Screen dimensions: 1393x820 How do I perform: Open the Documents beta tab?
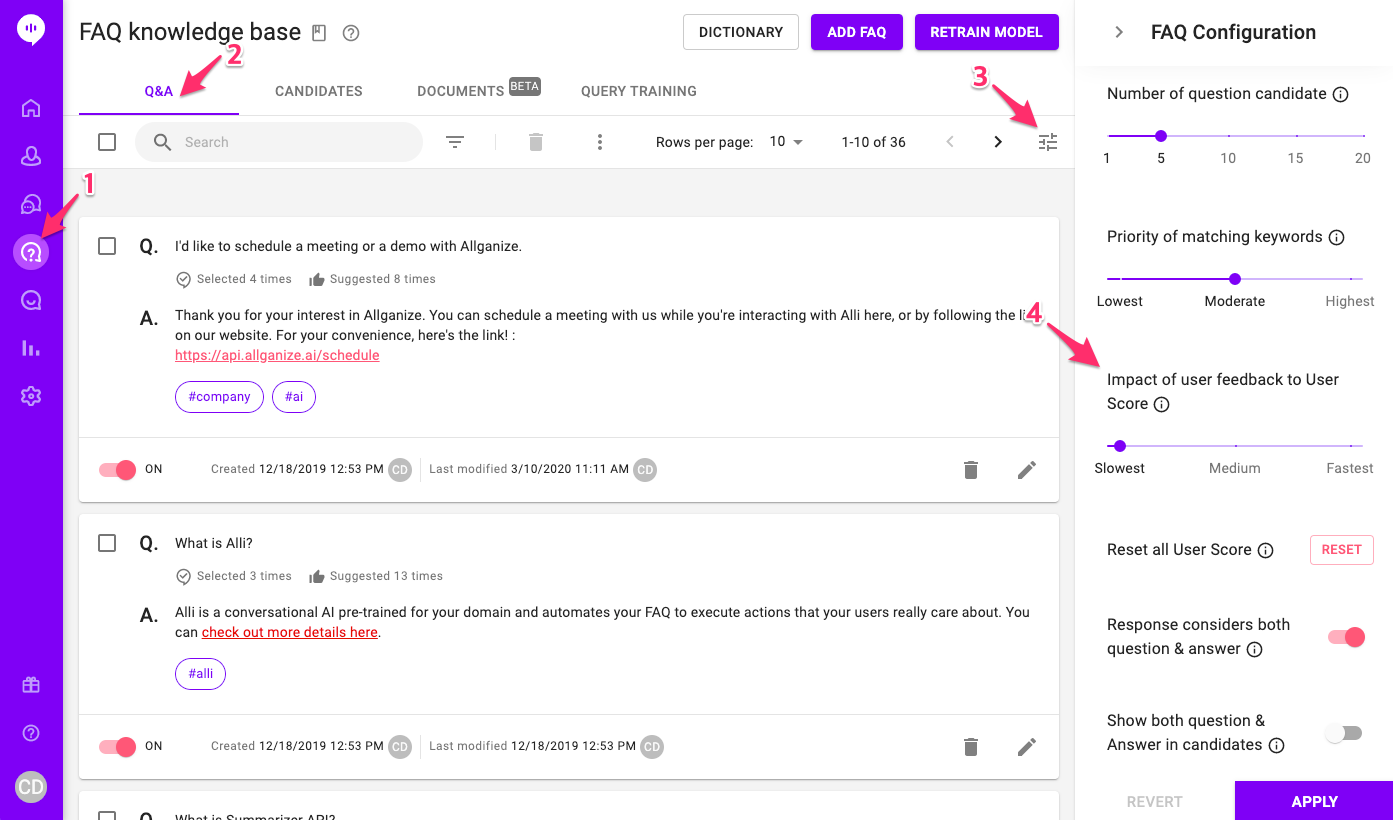(478, 91)
